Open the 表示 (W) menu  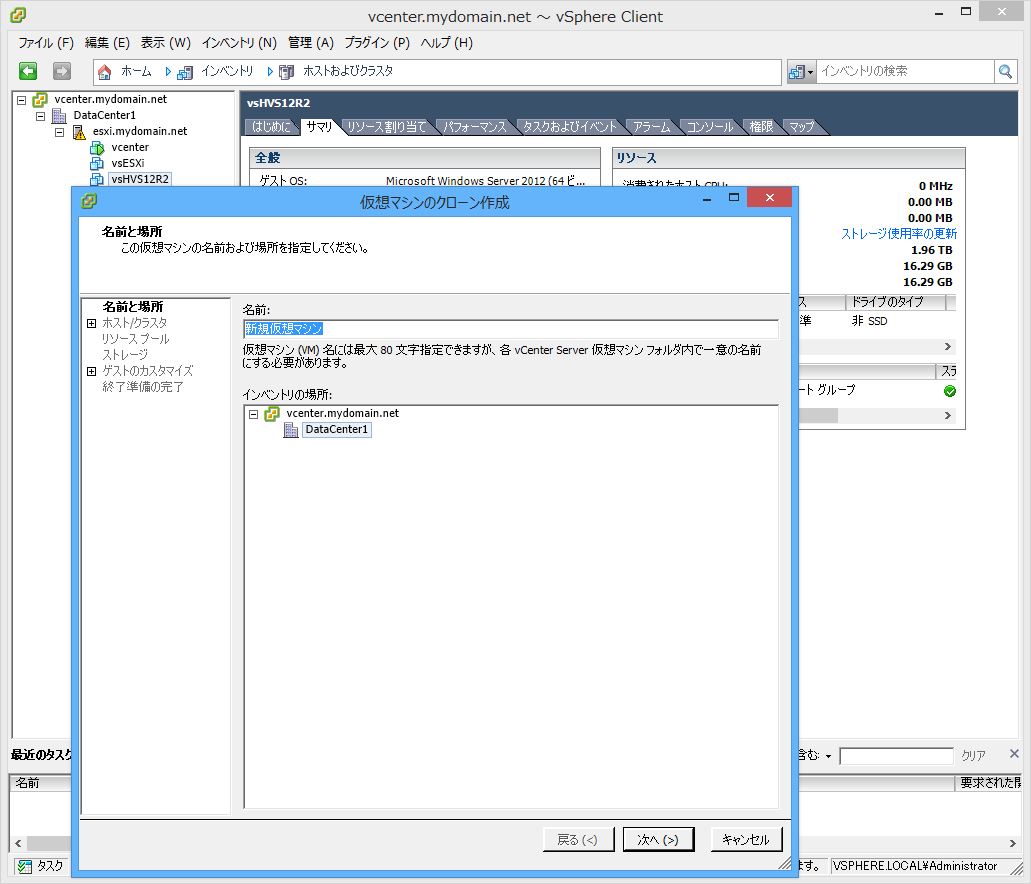165,43
